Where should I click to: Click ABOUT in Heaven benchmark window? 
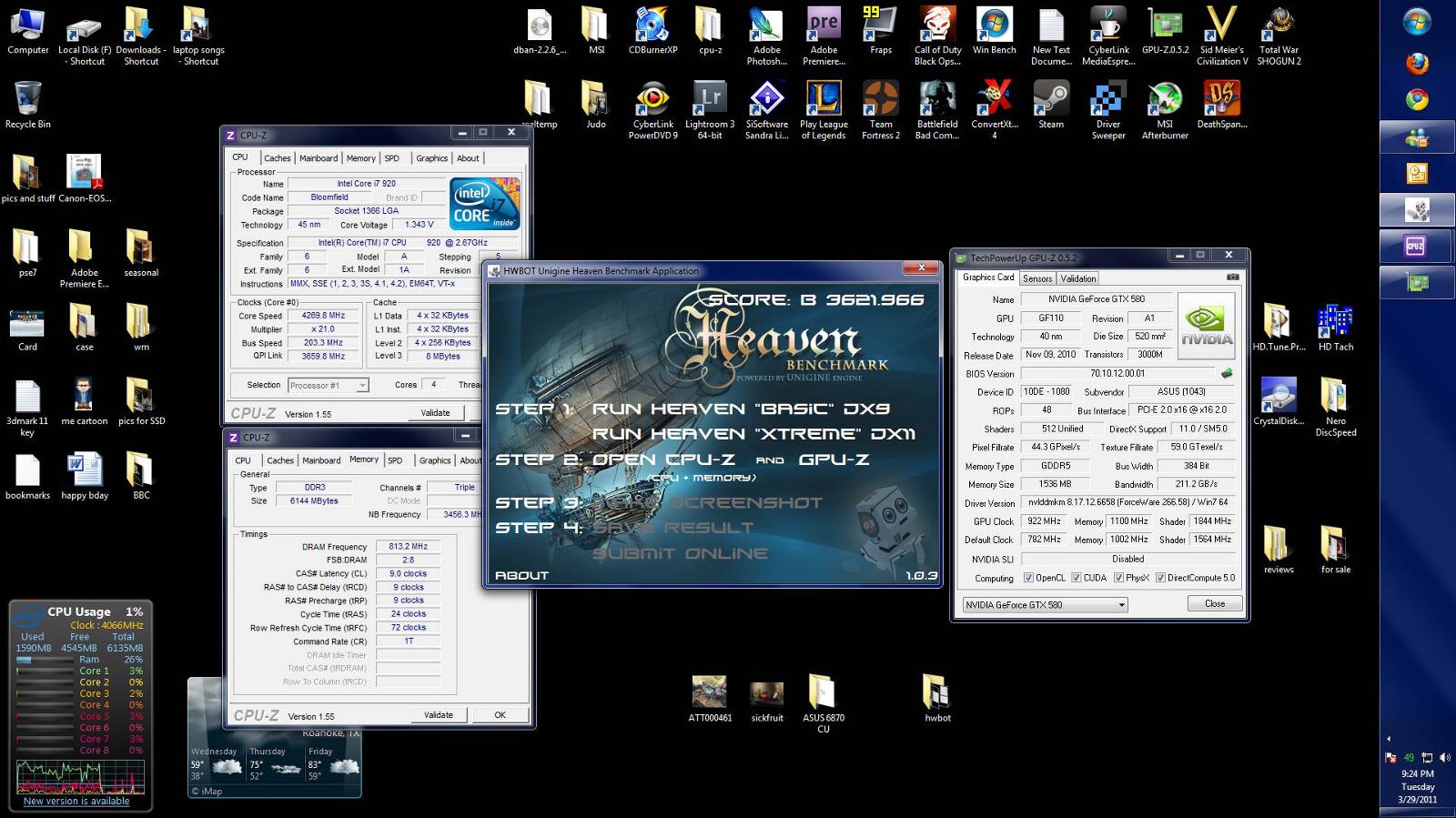(x=521, y=575)
